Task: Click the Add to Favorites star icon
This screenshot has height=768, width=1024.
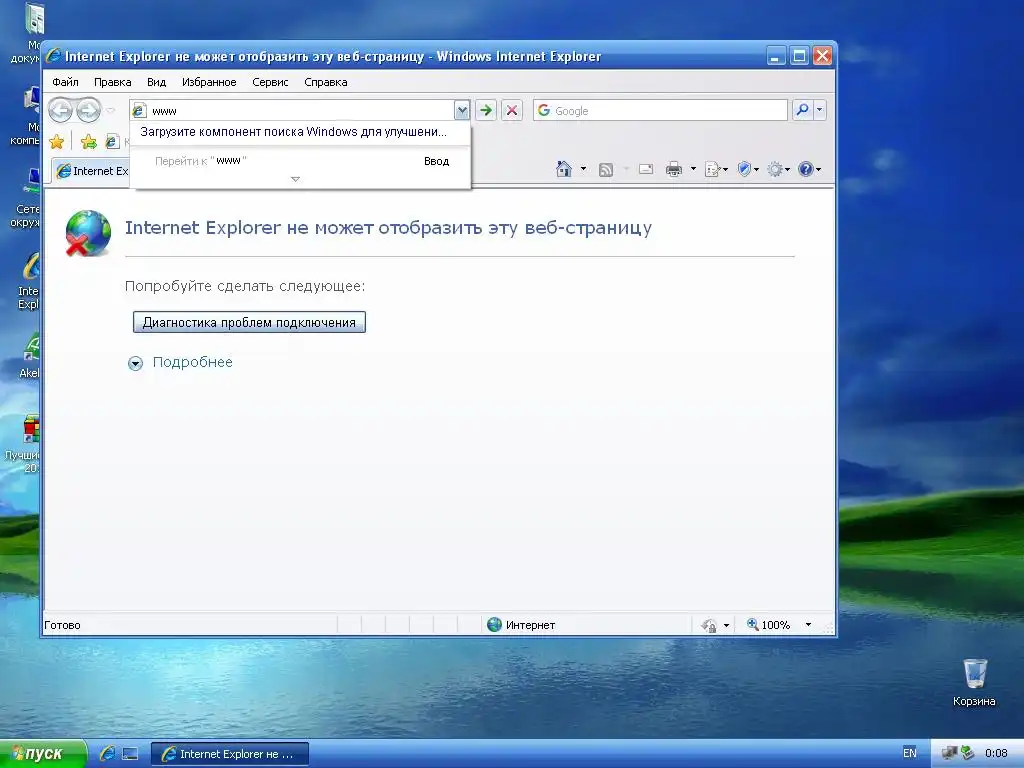Action: pos(89,141)
